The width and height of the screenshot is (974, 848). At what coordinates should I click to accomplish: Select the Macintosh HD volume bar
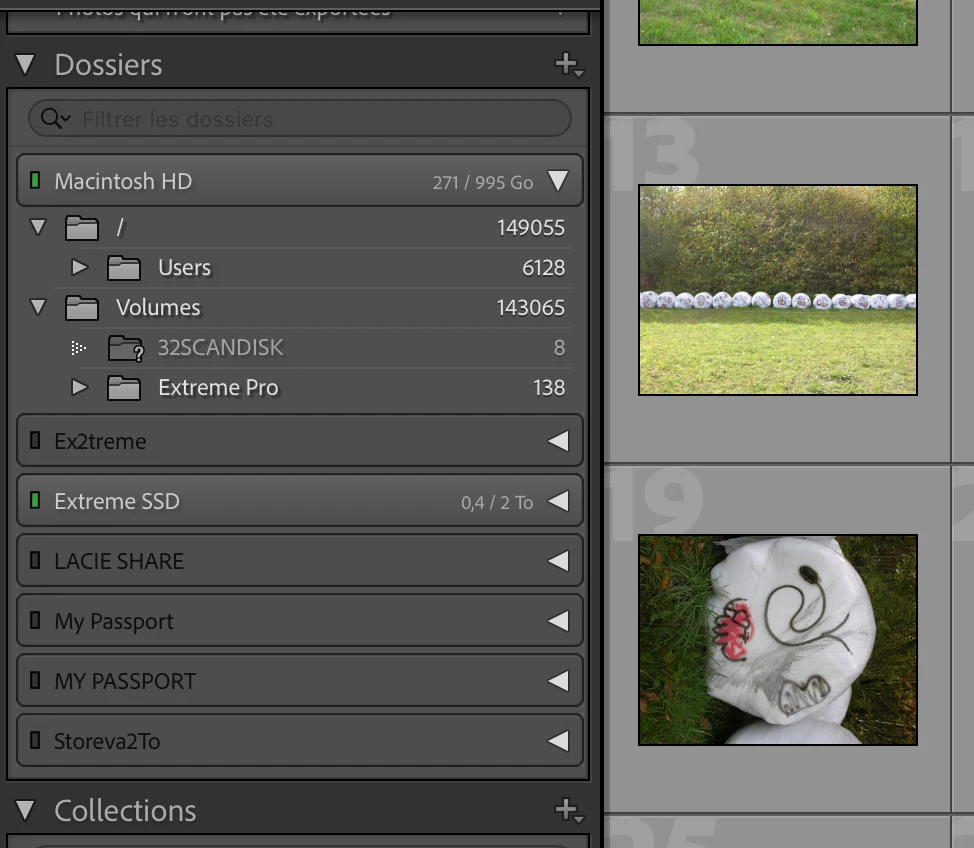click(299, 181)
